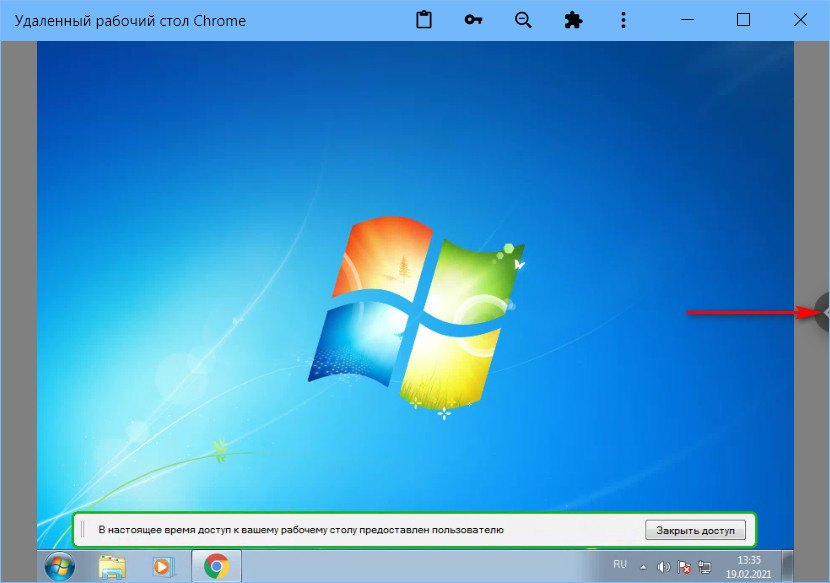Open the three-dot app menu

[623, 20]
